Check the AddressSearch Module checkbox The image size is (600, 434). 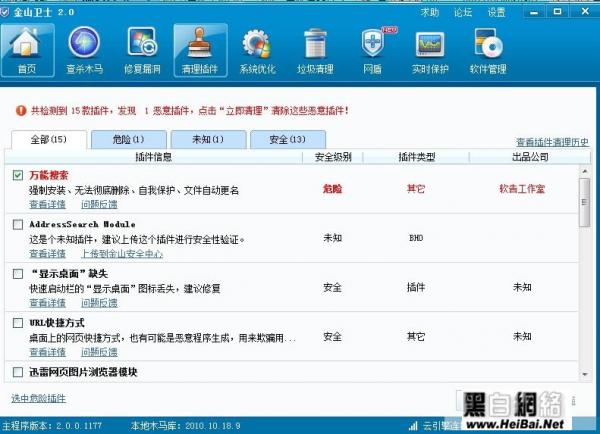18,224
